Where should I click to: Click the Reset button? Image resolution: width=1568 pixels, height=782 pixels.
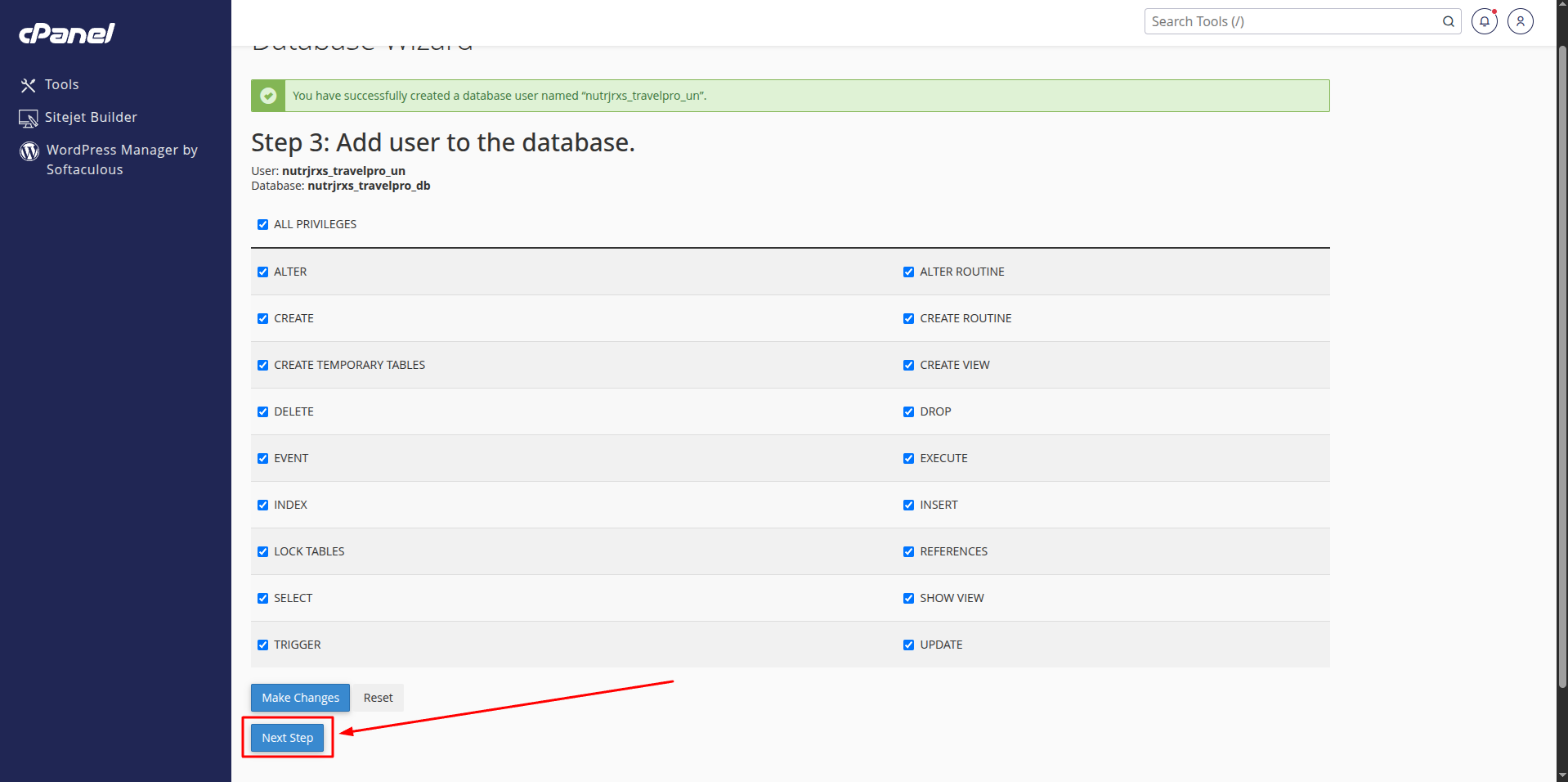(x=378, y=698)
